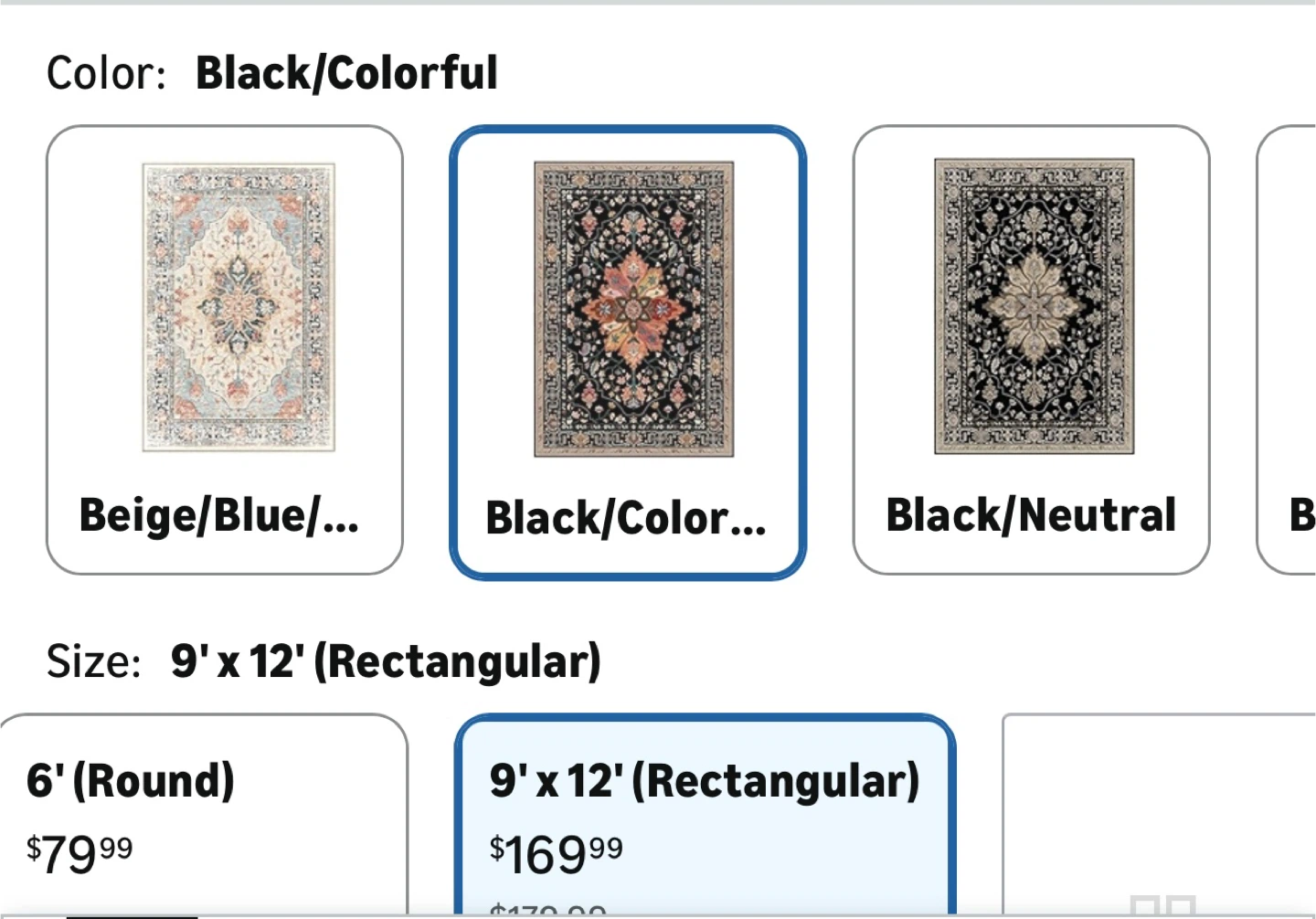This screenshot has width=1316, height=919.
Task: Click the dark horizontal scrollbar thumb at bottom
Action: (x=132, y=916)
